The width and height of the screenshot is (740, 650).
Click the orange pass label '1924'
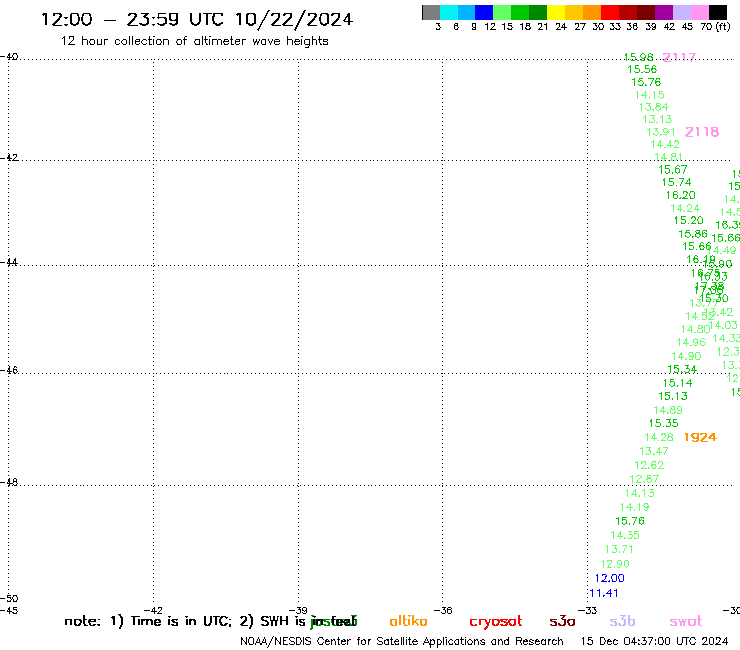click(x=700, y=437)
